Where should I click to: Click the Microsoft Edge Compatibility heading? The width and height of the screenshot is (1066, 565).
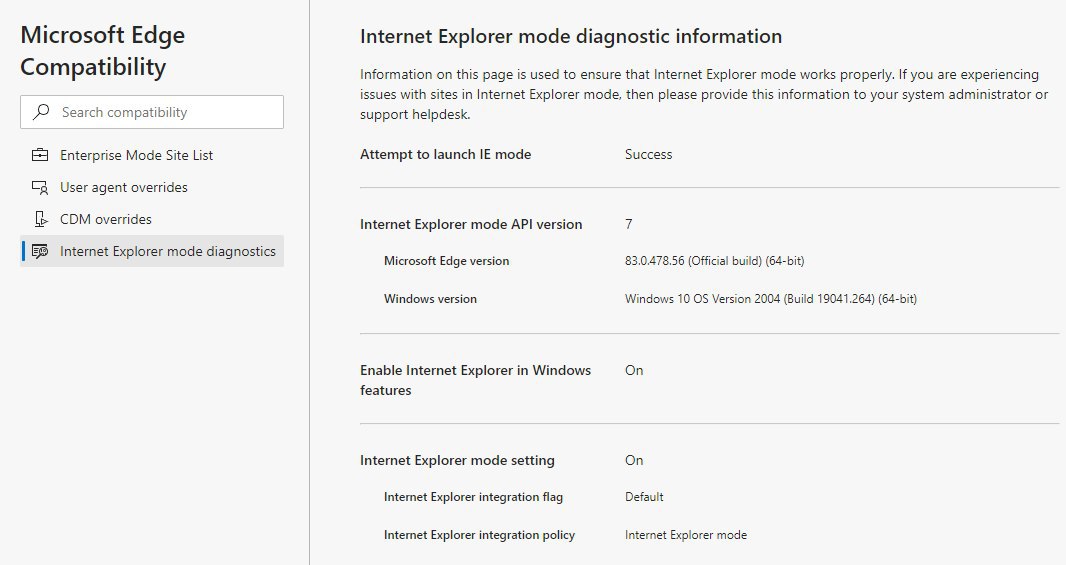pos(103,50)
